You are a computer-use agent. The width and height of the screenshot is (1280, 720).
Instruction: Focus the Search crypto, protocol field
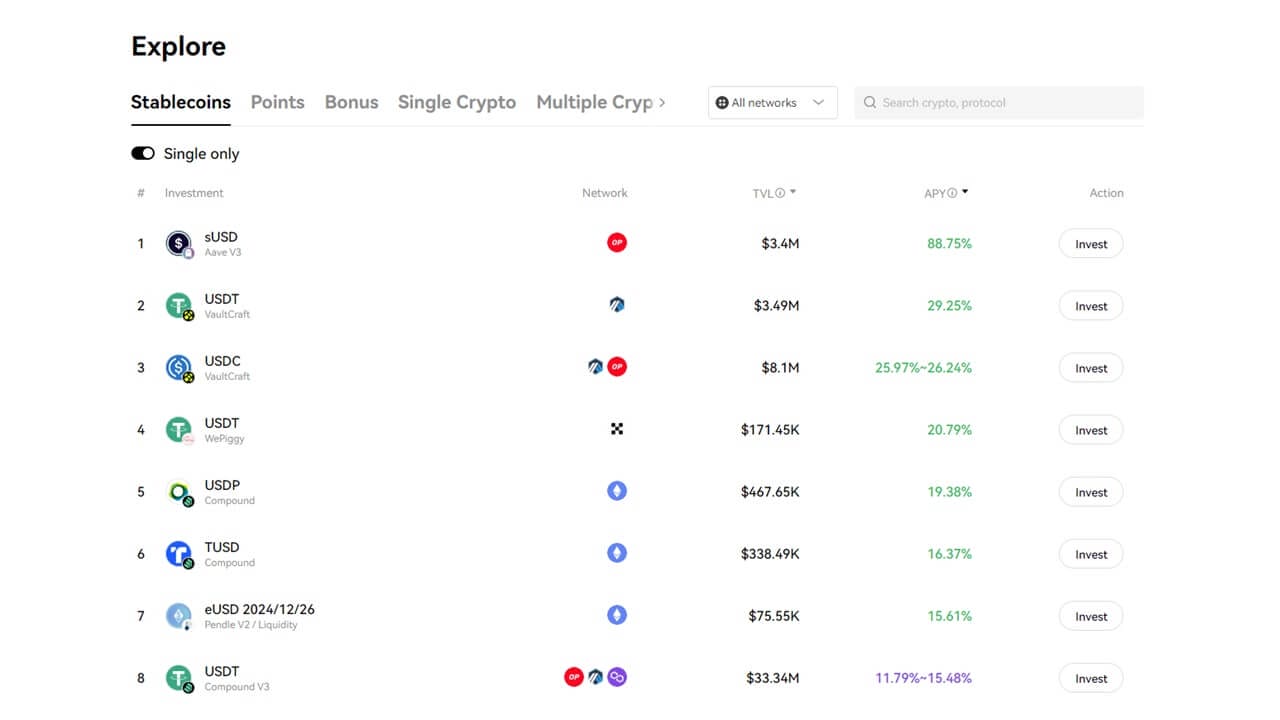999,102
